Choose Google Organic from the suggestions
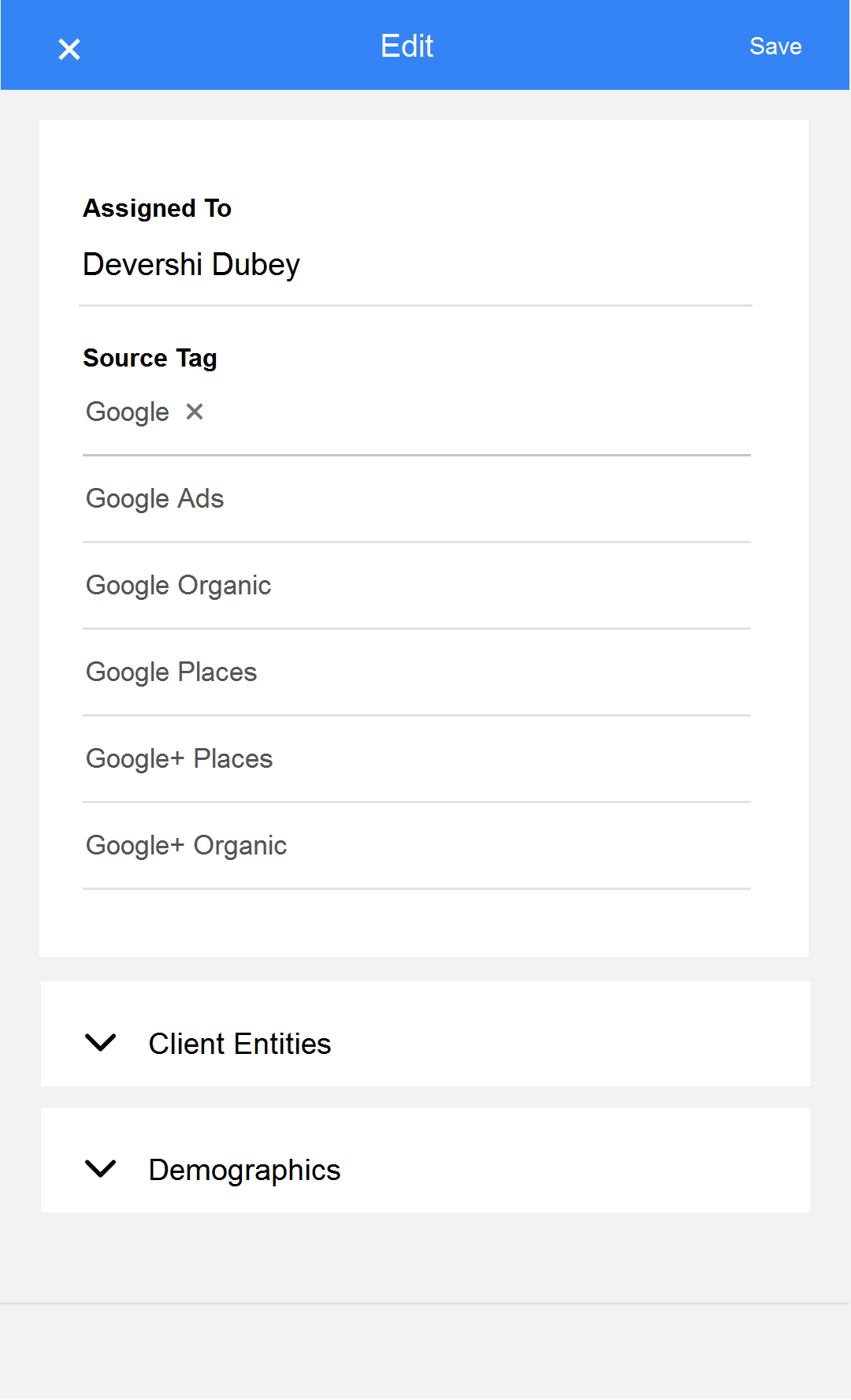Screen dimensions: 851x1400 [417, 586]
